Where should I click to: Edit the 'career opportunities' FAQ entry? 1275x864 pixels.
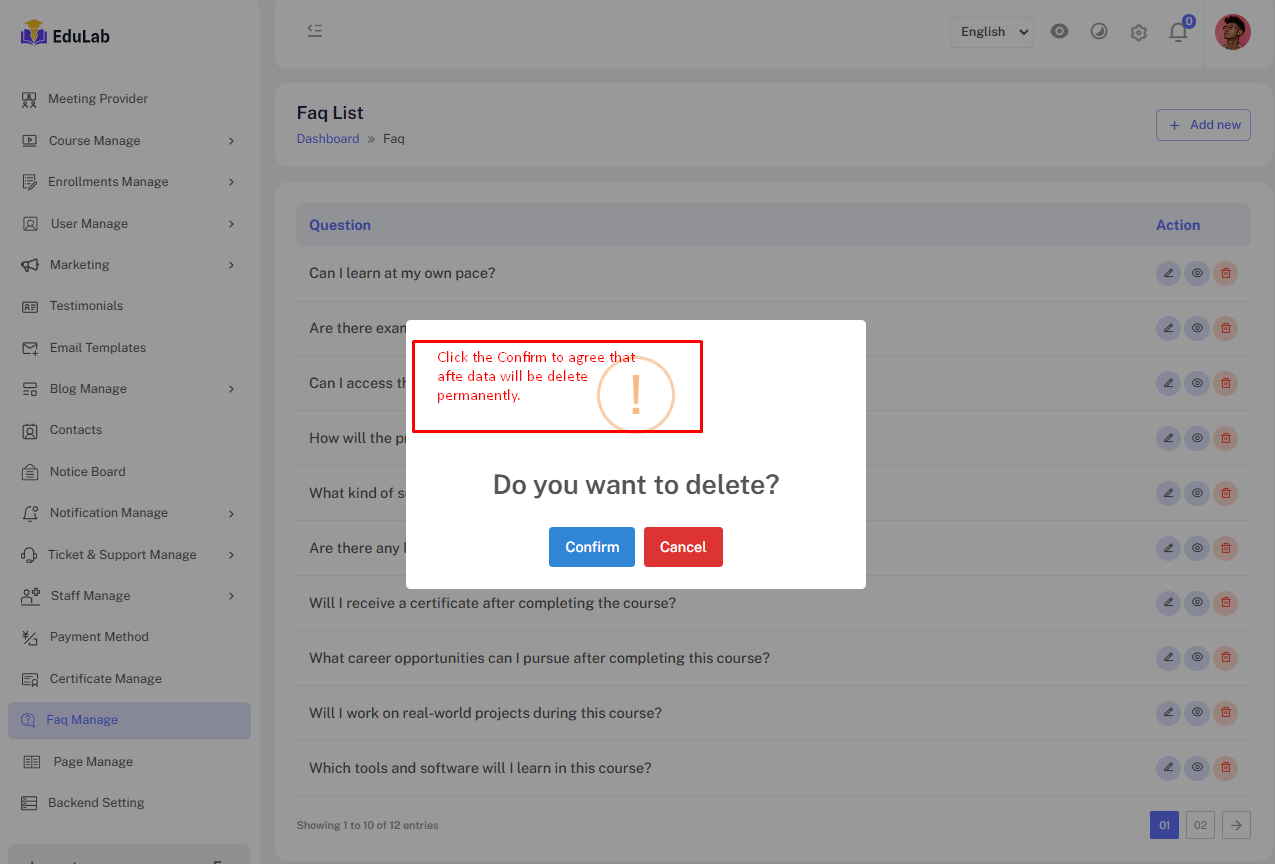[1168, 658]
